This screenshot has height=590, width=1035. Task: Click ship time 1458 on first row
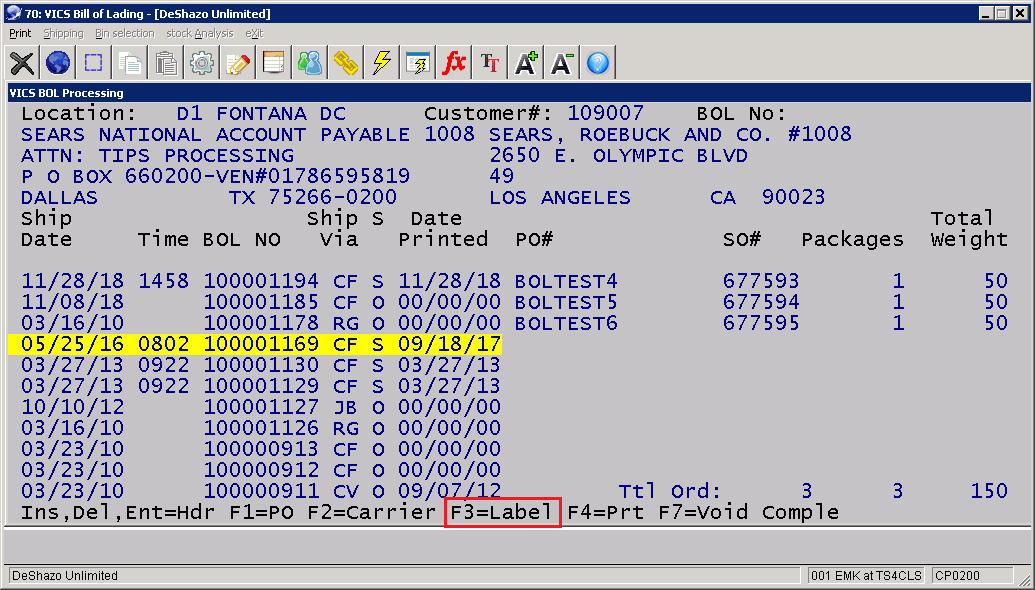click(x=164, y=282)
